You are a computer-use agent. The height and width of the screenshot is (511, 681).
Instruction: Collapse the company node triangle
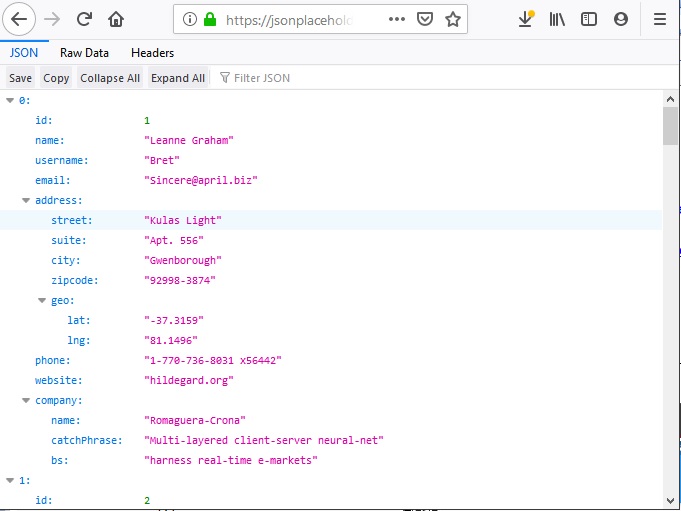tap(26, 400)
